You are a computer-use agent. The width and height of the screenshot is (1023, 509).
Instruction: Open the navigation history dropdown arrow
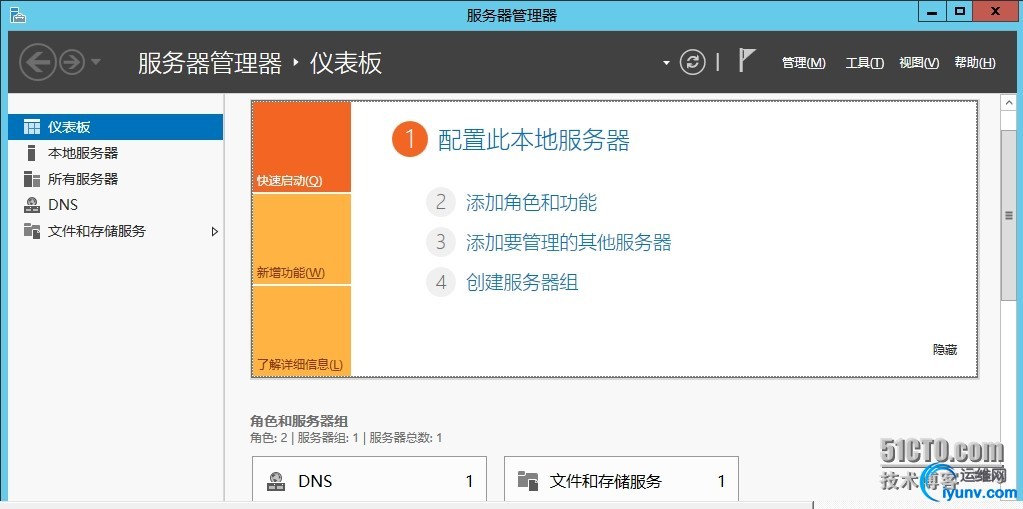tap(96, 63)
